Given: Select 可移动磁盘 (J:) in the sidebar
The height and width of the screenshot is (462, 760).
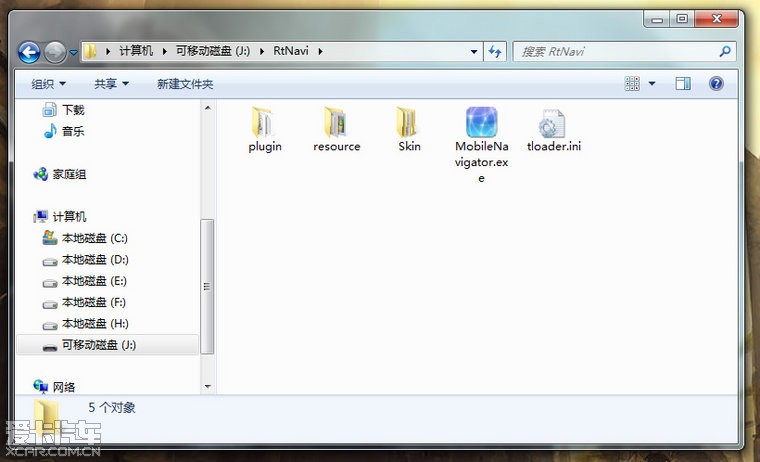Looking at the screenshot, I should tap(108, 345).
